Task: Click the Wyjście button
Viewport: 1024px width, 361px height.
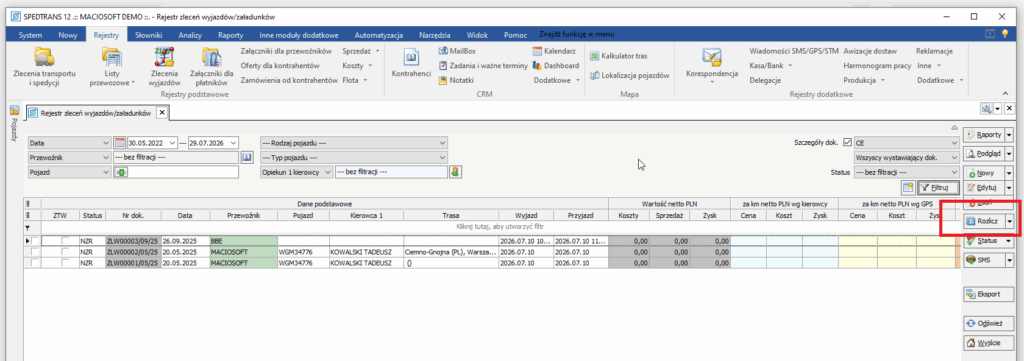Action: [988, 342]
